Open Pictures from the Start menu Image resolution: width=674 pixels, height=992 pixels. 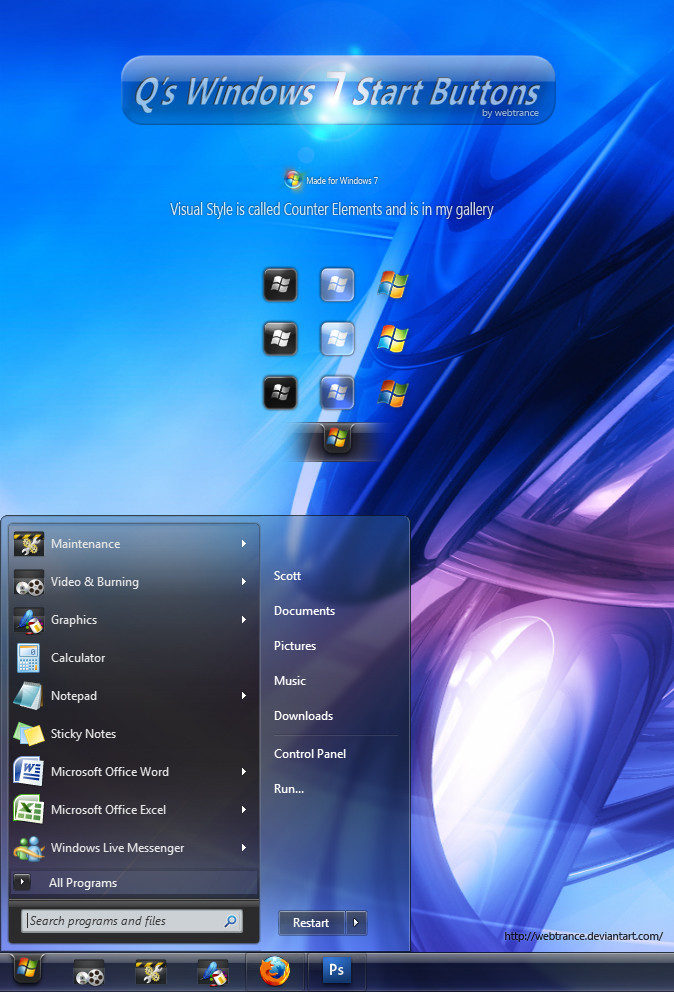tap(295, 645)
